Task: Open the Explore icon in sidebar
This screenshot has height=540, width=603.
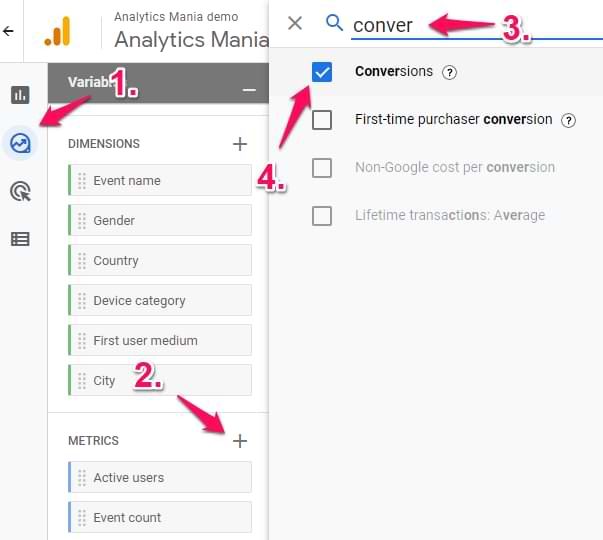Action: [20, 143]
